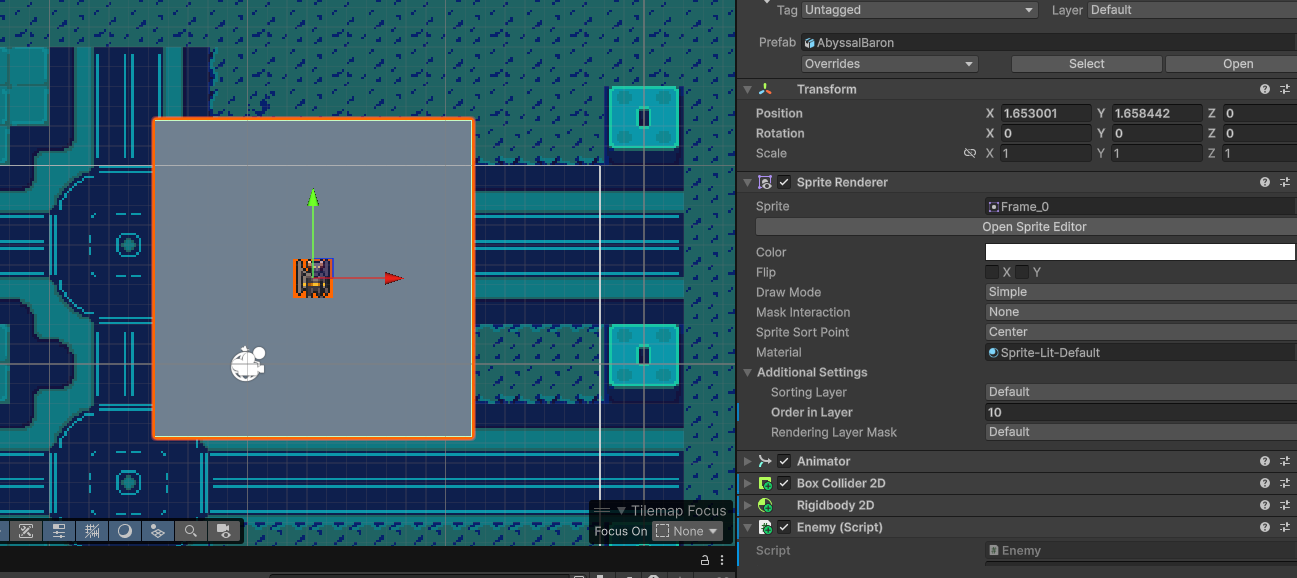Open the Enemy (Script) preset settings
Image resolution: width=1297 pixels, height=578 pixels.
1286,527
